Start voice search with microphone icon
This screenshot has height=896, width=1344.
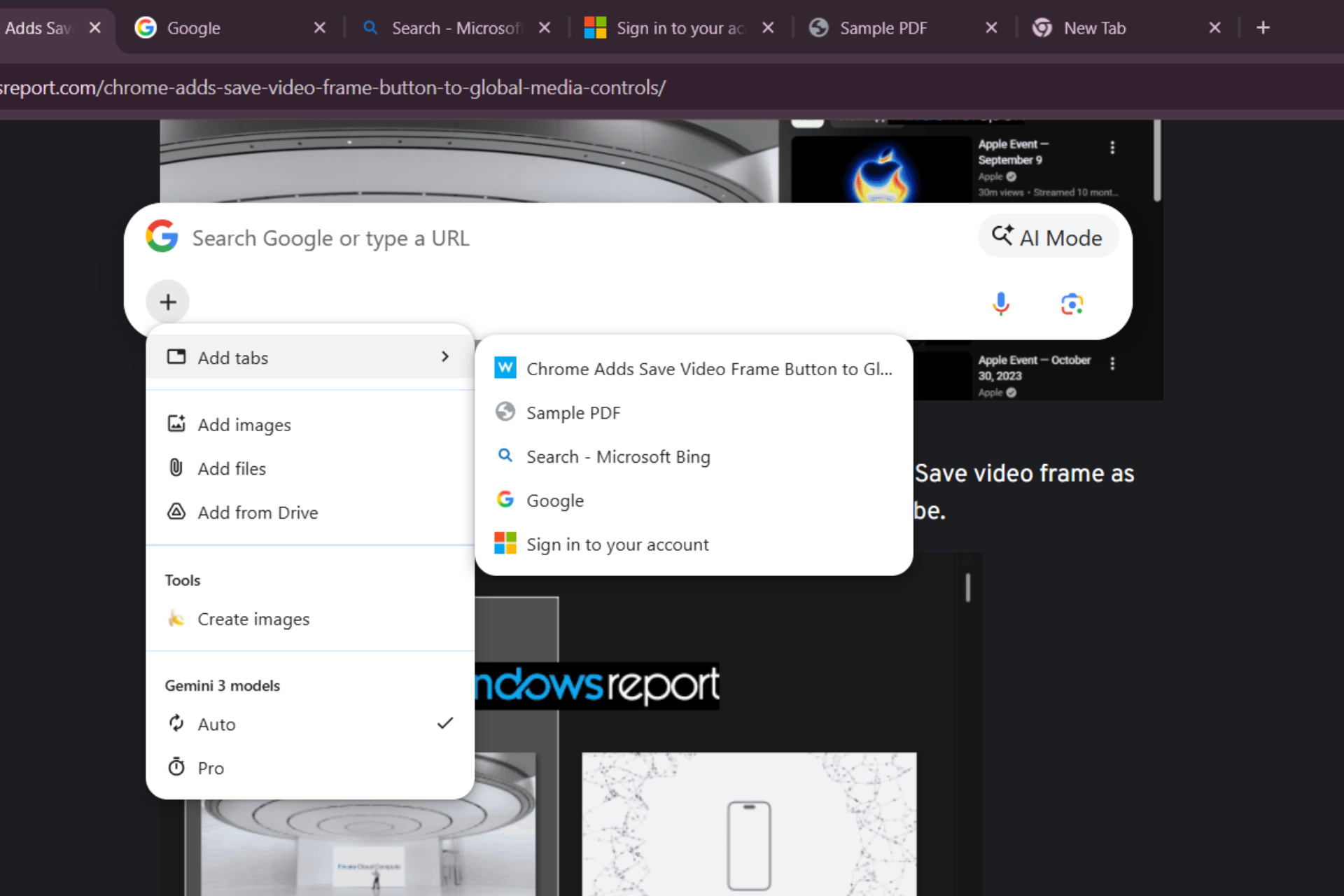click(1001, 304)
